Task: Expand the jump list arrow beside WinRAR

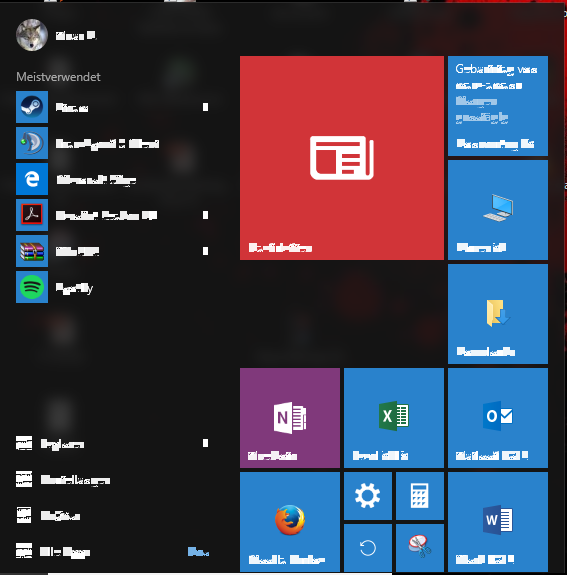Action: [x=205, y=251]
